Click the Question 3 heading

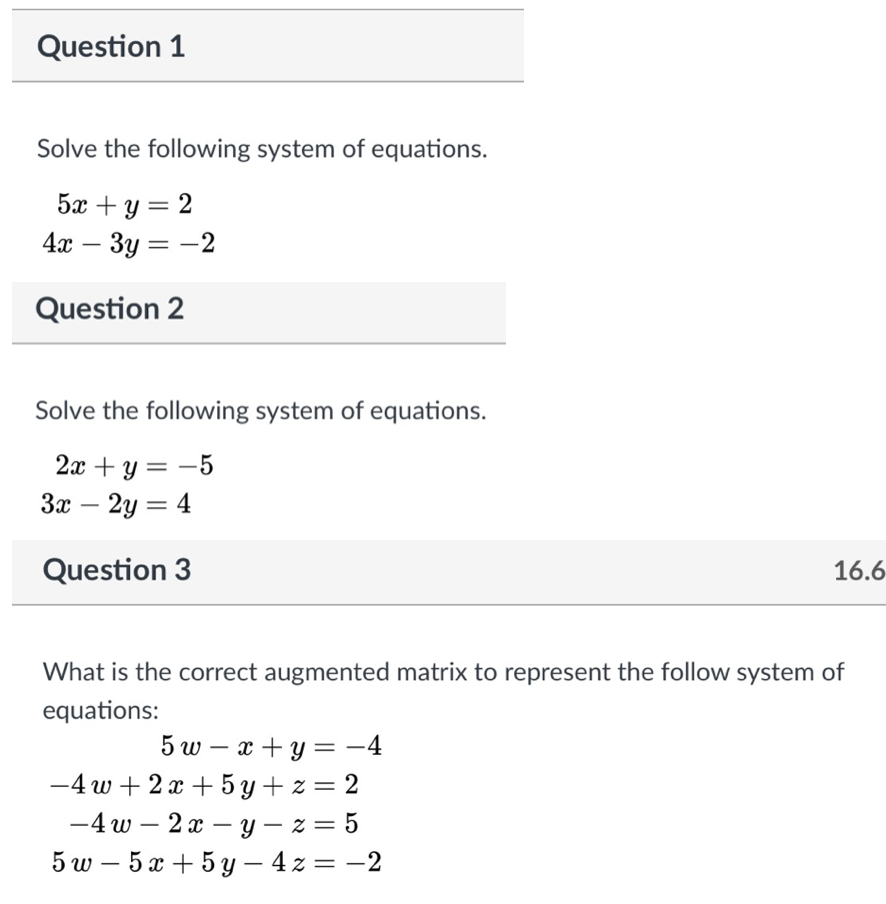117,571
